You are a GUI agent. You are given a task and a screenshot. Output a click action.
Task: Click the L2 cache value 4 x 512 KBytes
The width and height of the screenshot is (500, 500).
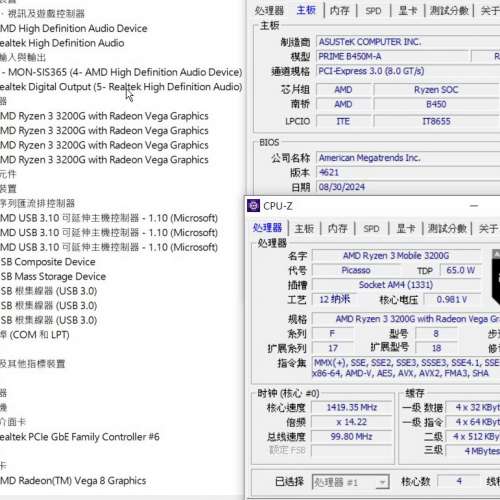tap(473, 436)
